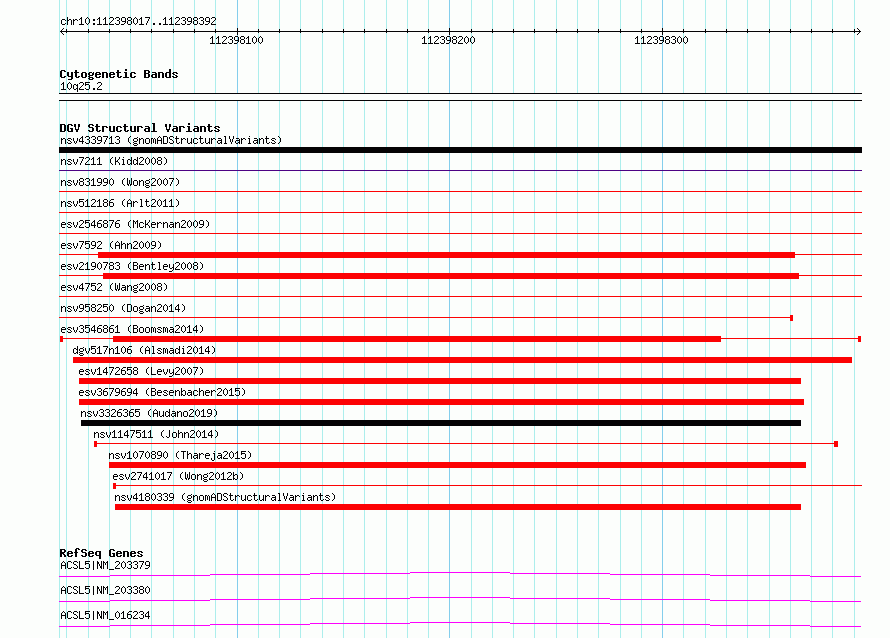This screenshot has height=638, width=890.
Task: Click the right arrow of the ruler
Action: click(858, 31)
